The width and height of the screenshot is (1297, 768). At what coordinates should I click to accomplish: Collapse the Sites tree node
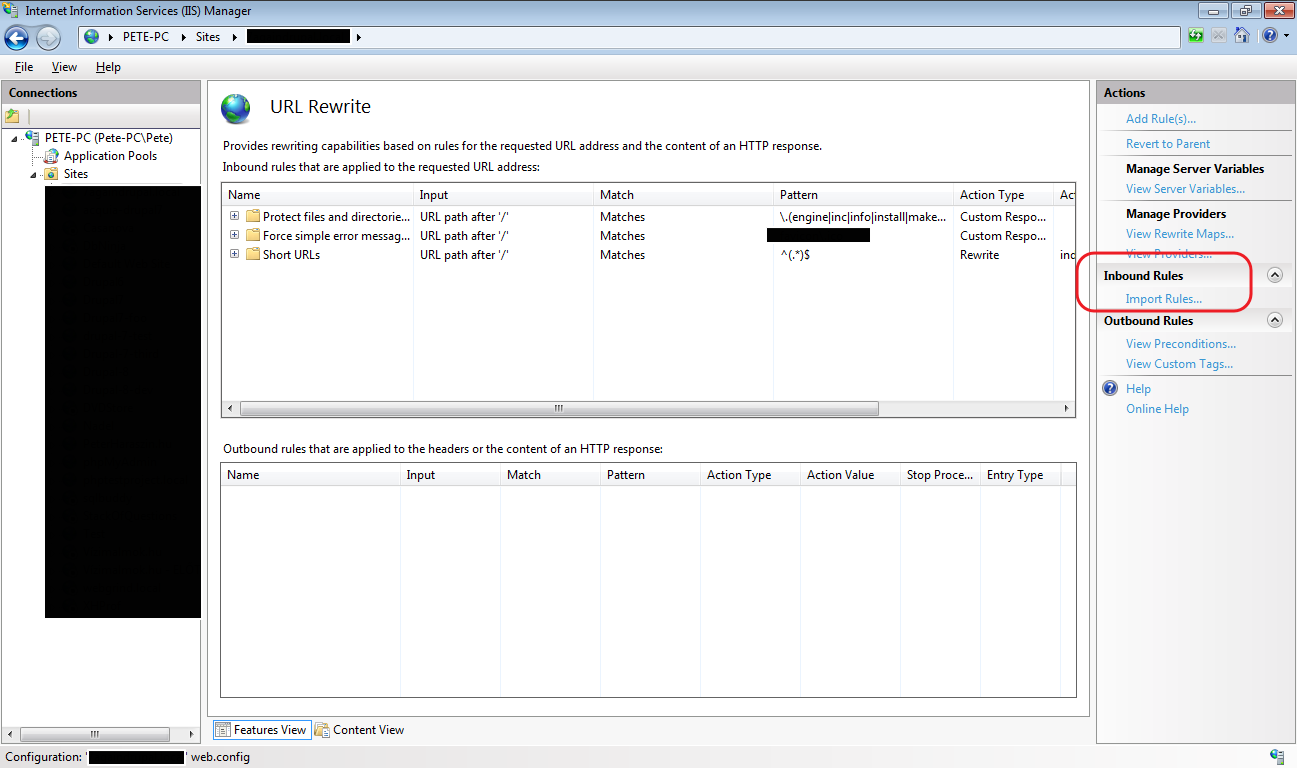(35, 175)
